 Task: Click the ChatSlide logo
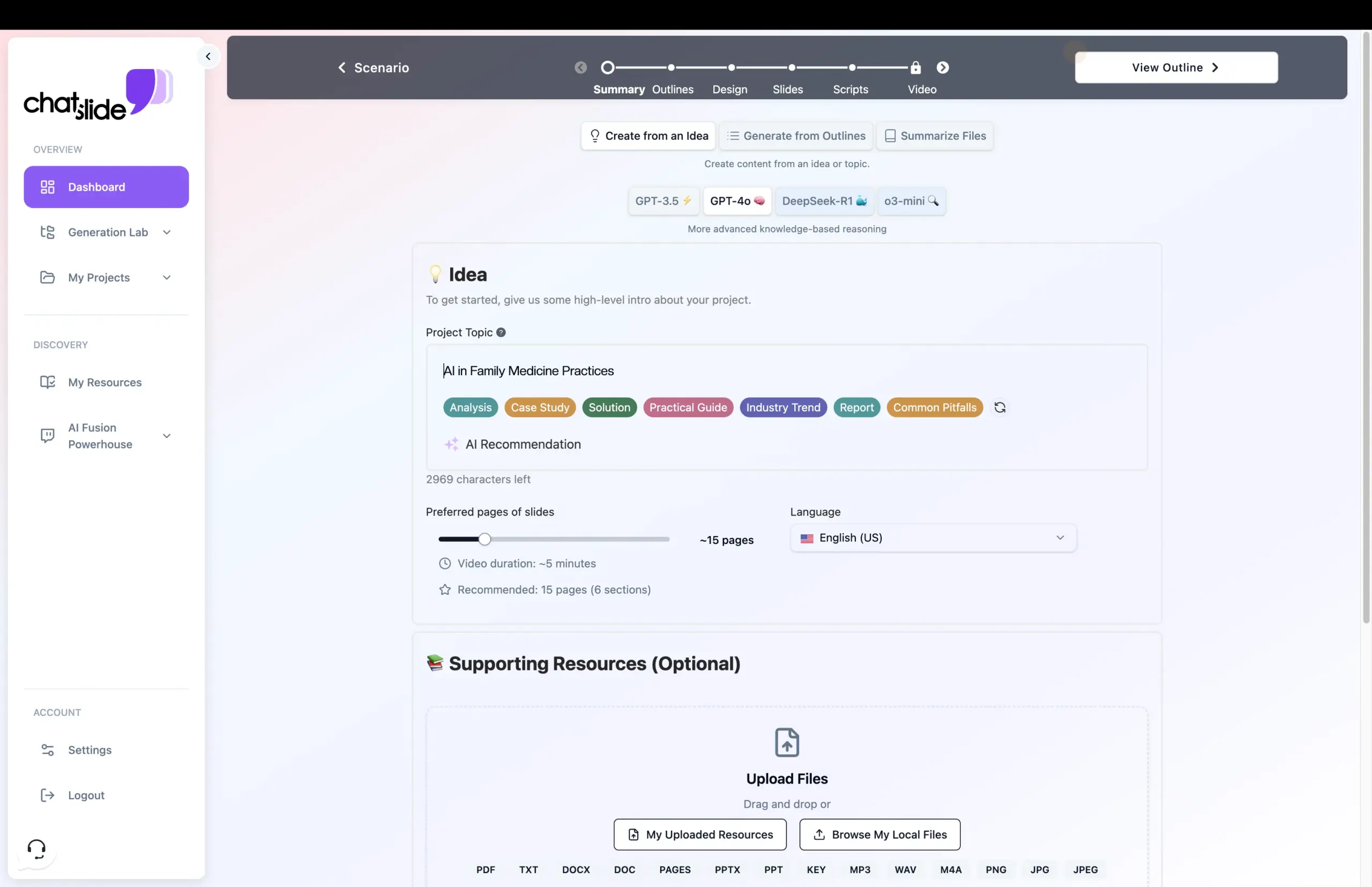(x=98, y=94)
